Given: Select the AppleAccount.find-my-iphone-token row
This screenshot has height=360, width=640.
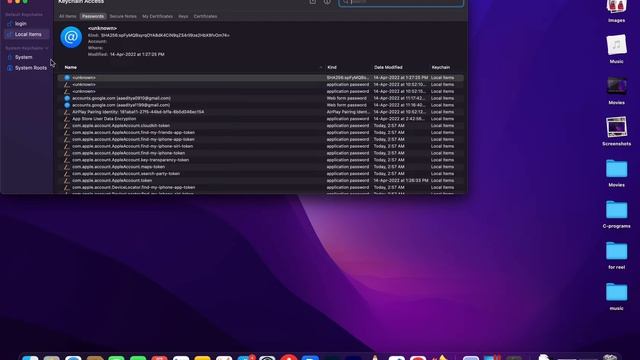Looking at the screenshot, I should (260, 153).
